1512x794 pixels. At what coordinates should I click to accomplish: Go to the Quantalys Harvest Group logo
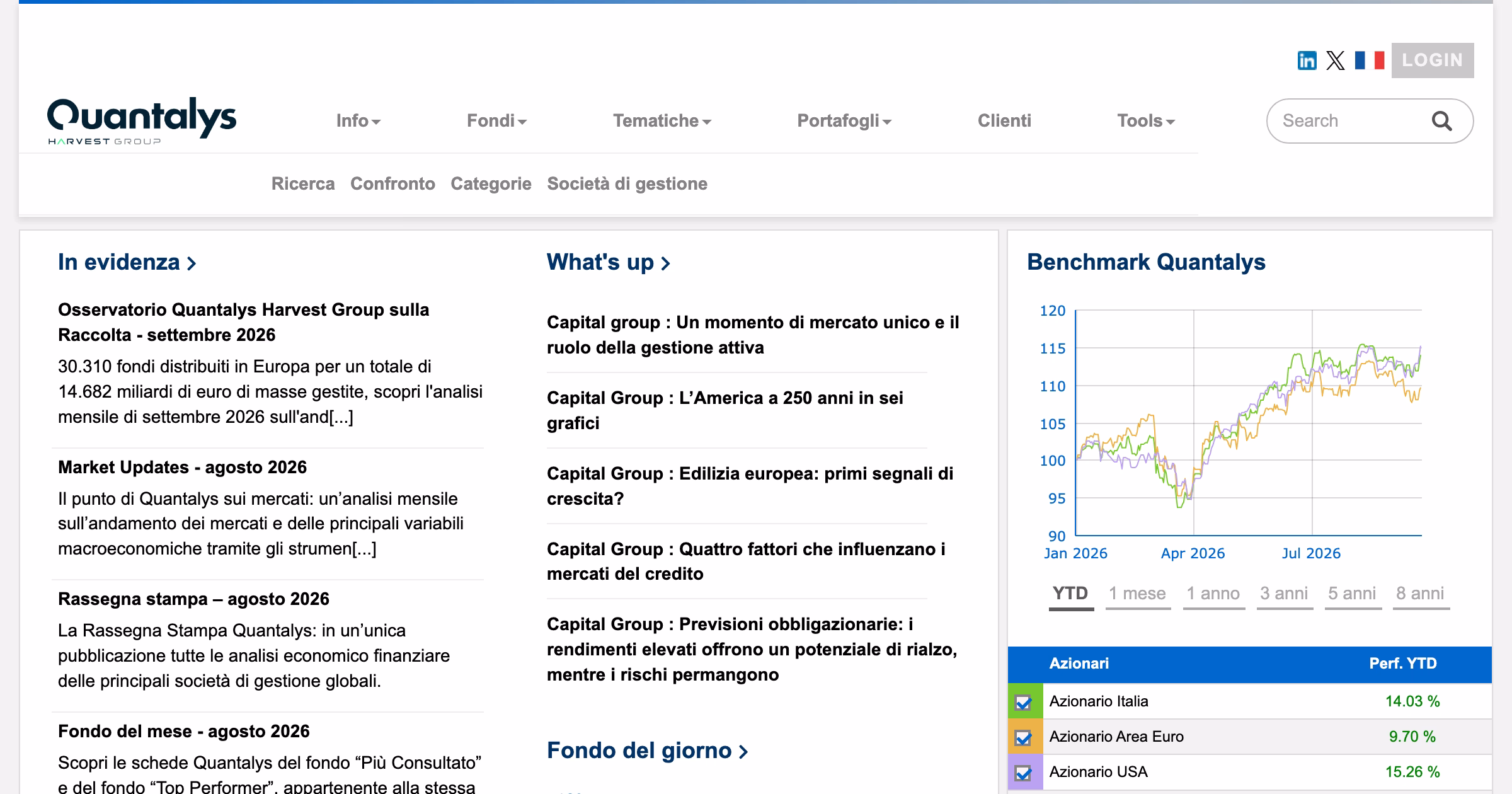(142, 120)
